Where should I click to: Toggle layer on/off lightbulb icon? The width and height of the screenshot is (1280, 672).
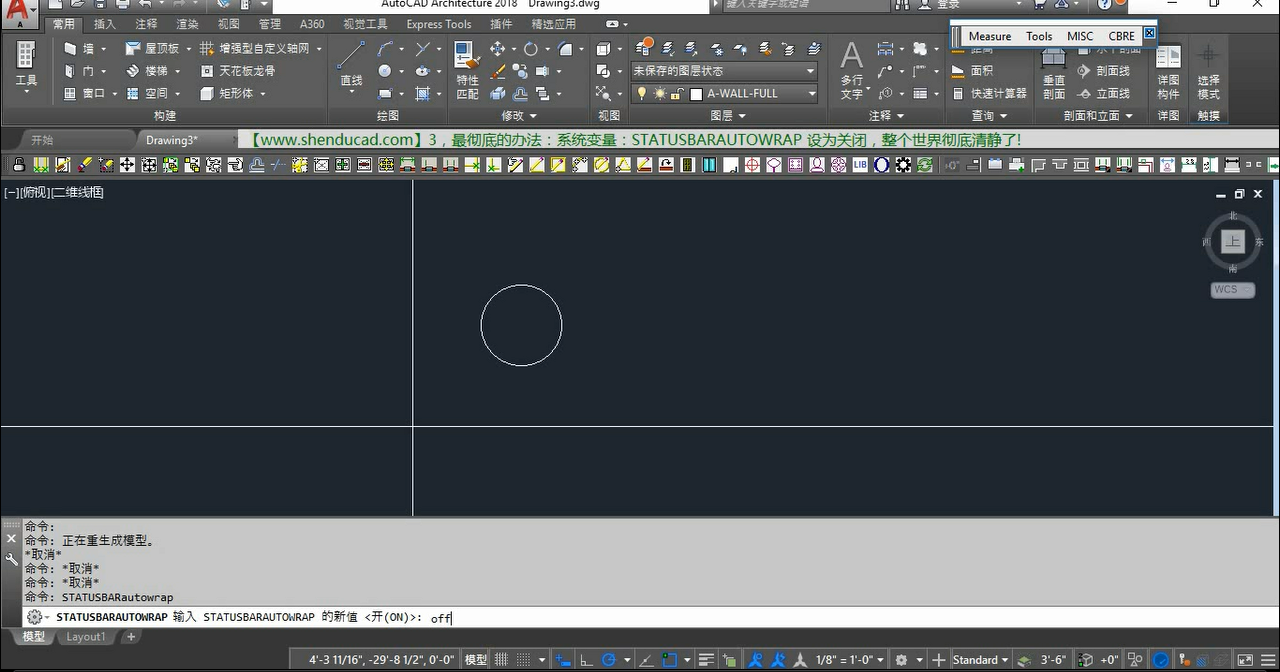[x=642, y=93]
